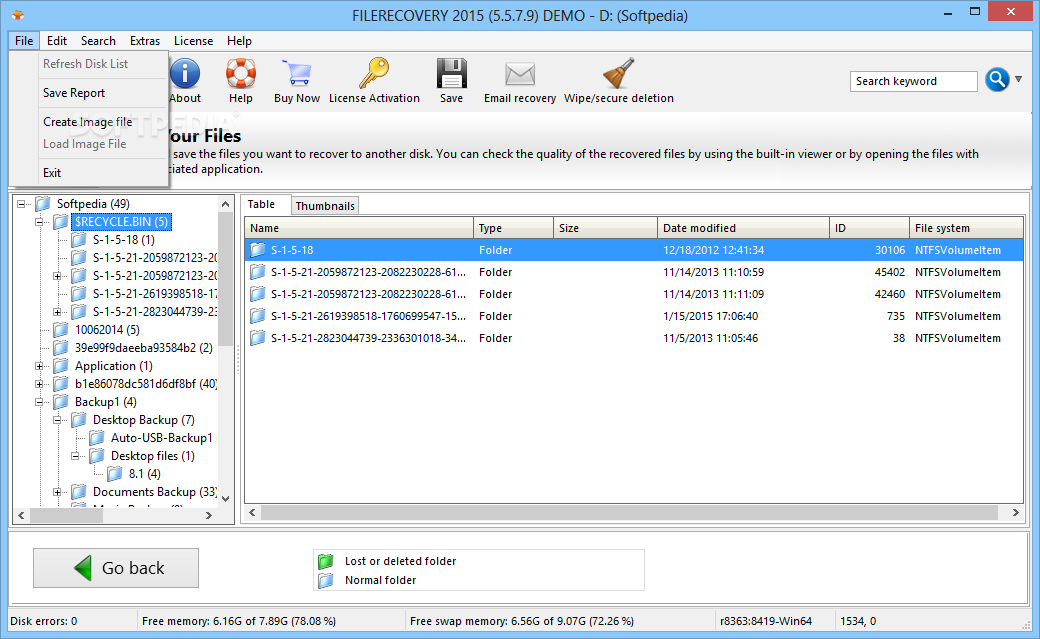Open Help lifebuoy icon
The image size is (1040, 639).
241,73
